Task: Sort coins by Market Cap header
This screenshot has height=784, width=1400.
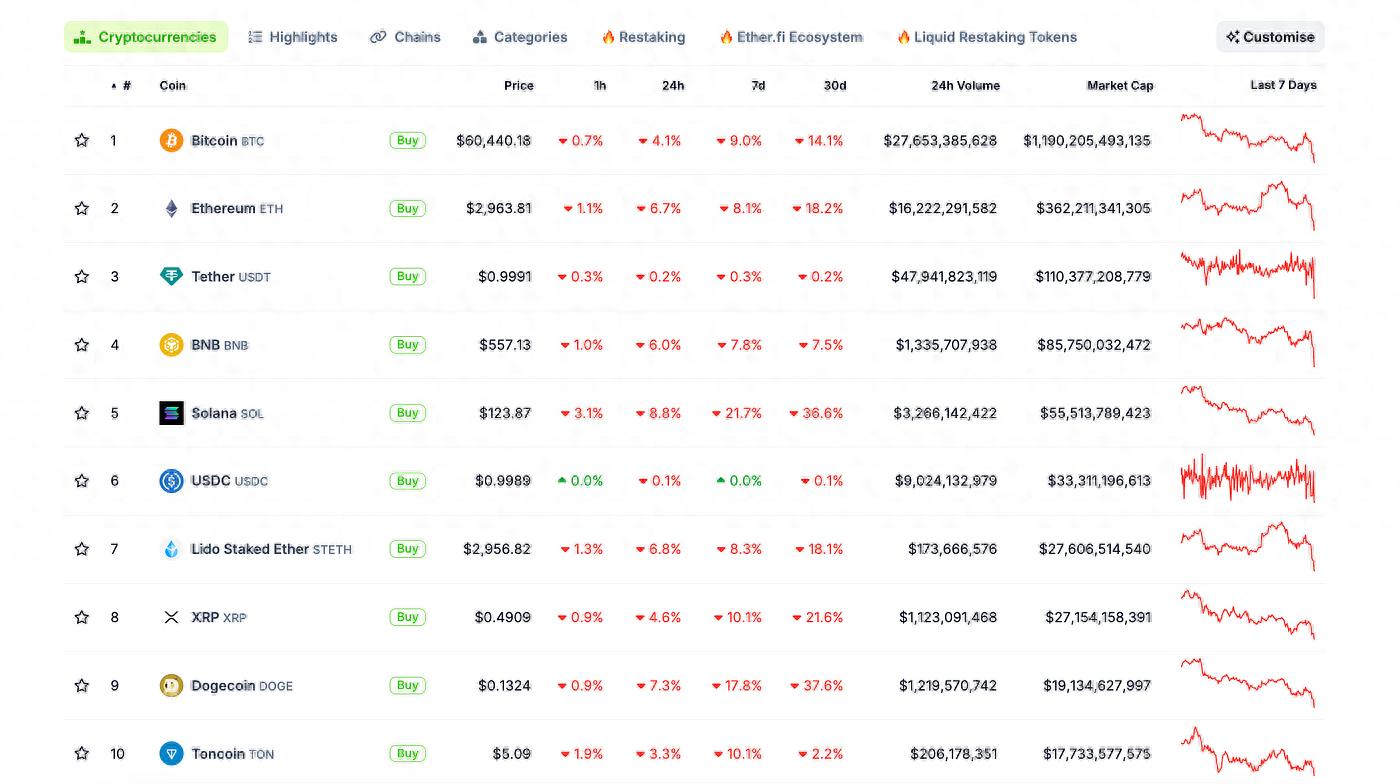Action: click(1119, 86)
